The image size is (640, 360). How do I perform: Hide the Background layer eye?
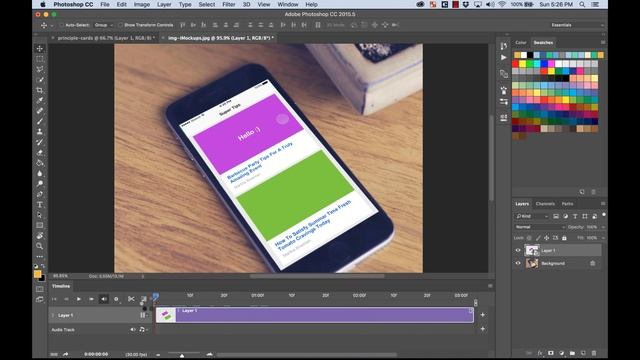coord(518,263)
